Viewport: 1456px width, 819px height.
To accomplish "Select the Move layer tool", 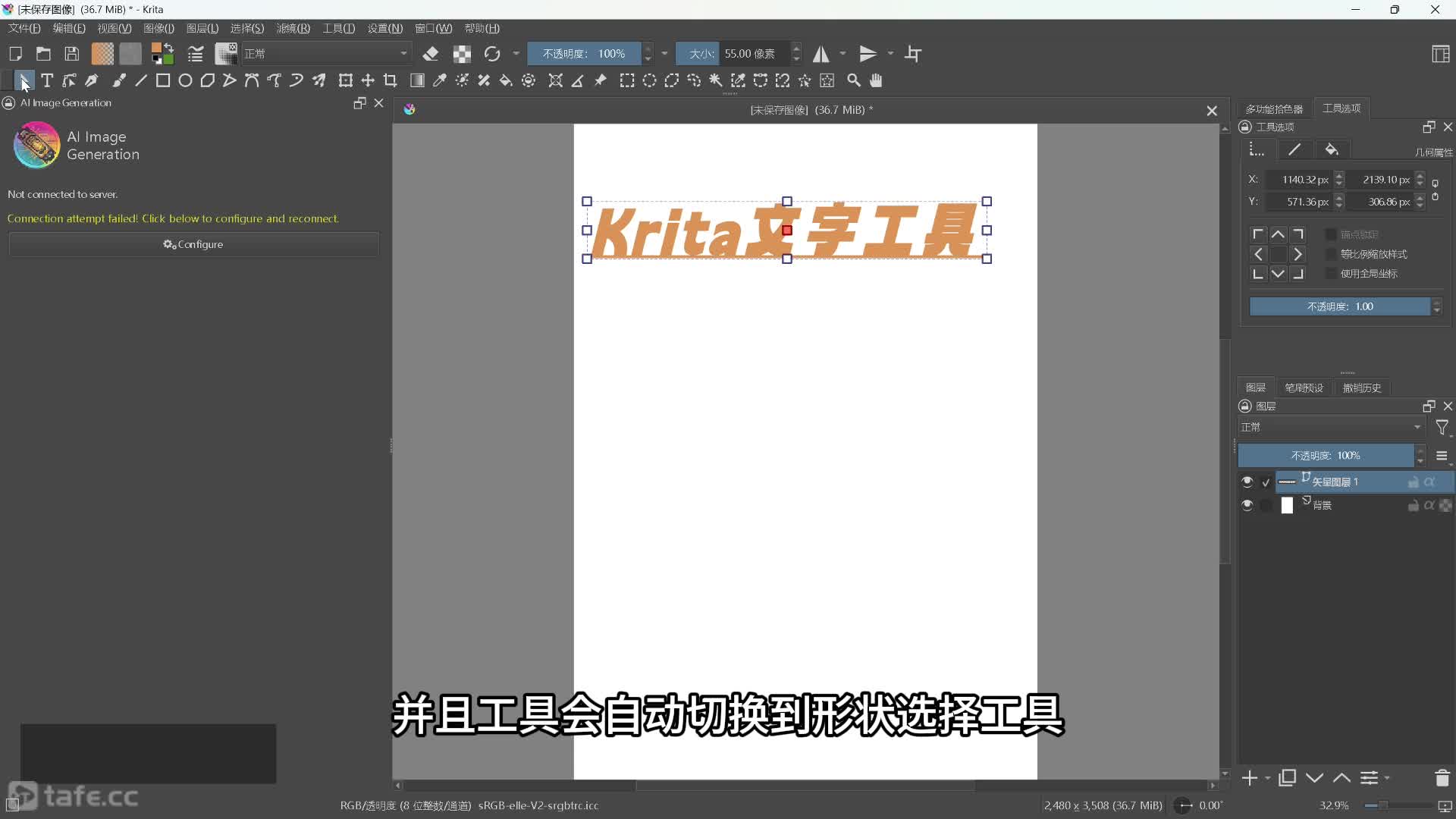I will tap(368, 80).
